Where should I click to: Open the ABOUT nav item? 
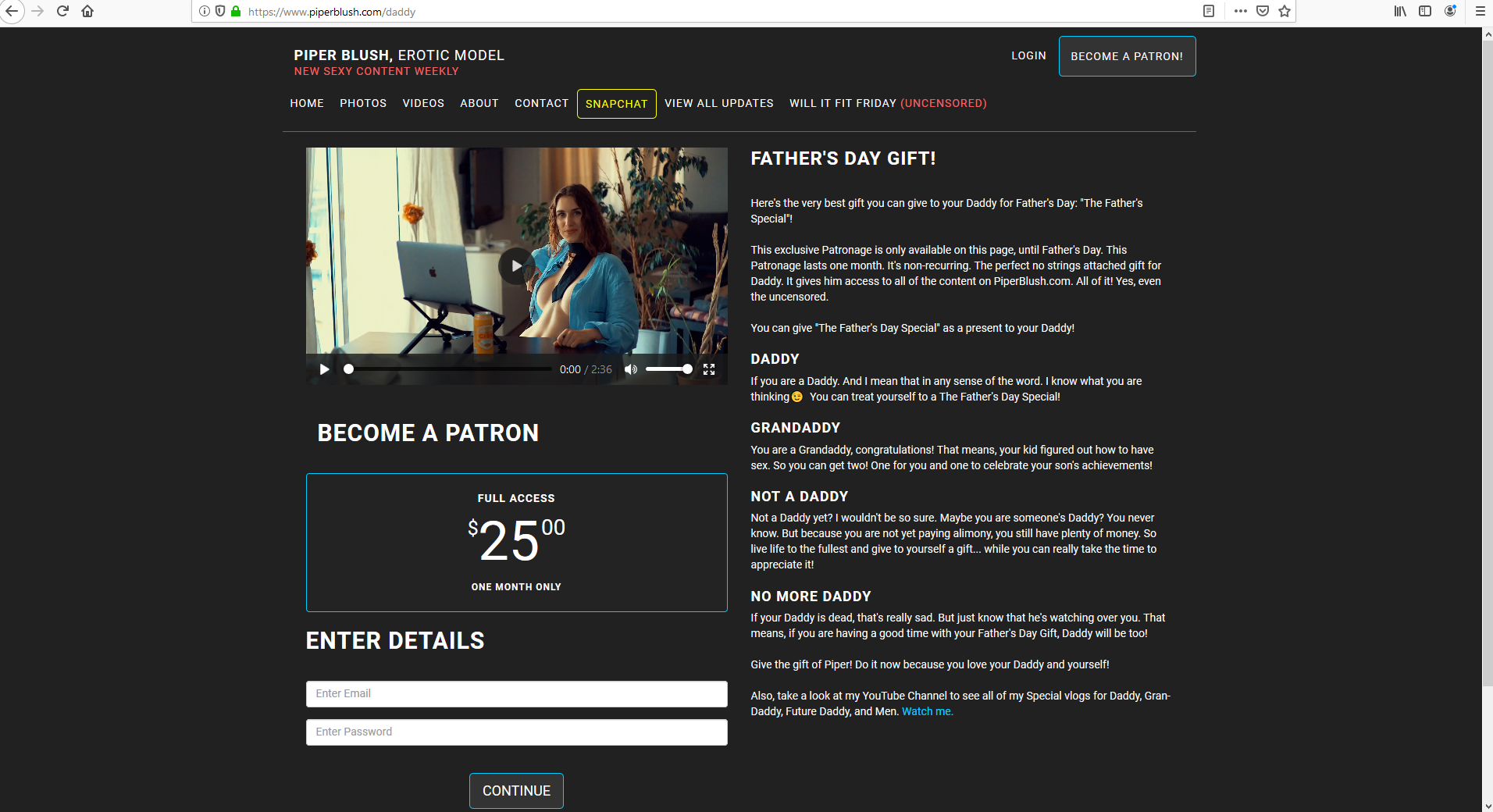point(479,103)
